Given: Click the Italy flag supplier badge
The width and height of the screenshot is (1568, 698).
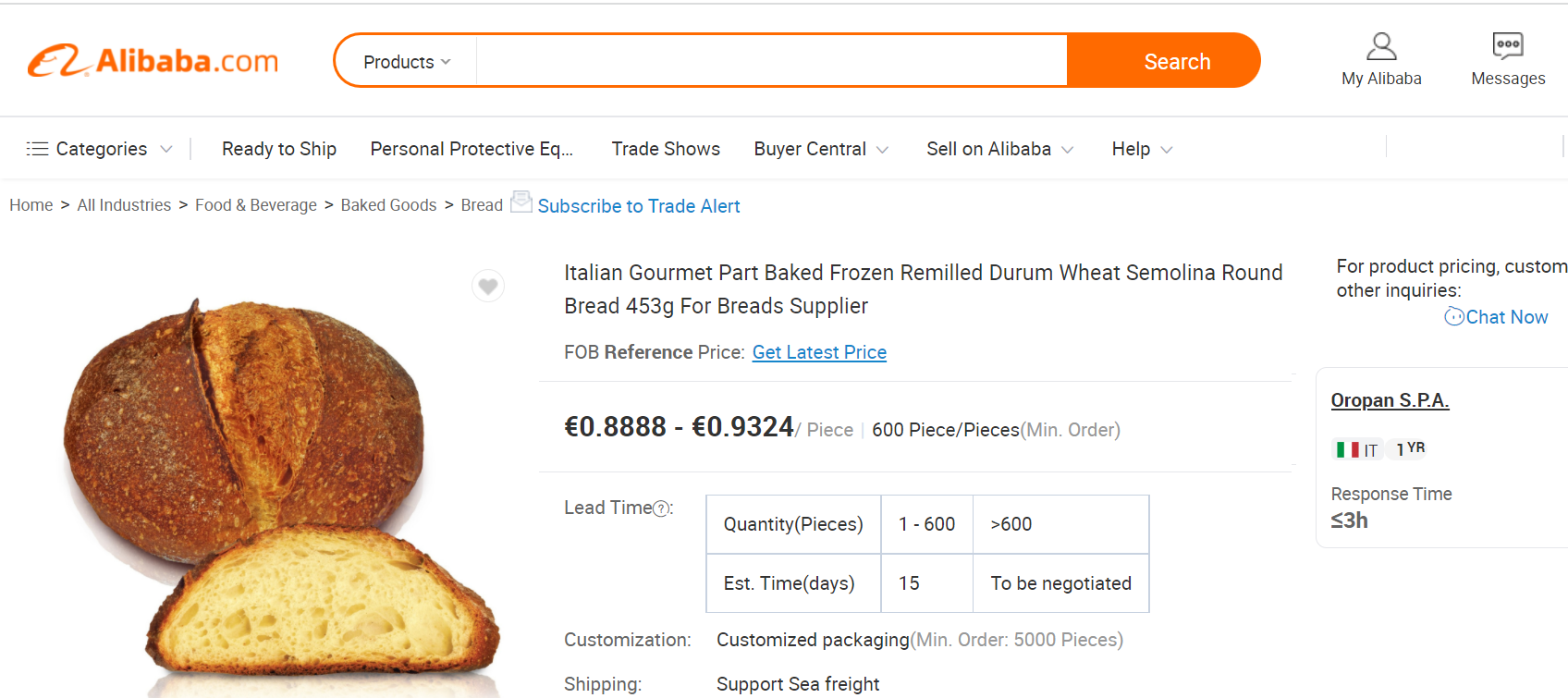Looking at the screenshot, I should tap(1348, 450).
